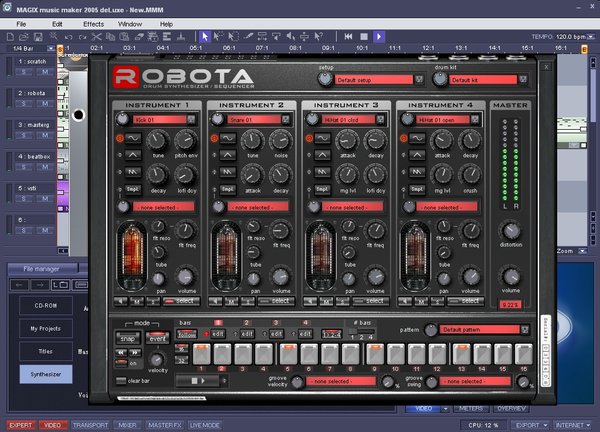Open the File menu

(21, 24)
